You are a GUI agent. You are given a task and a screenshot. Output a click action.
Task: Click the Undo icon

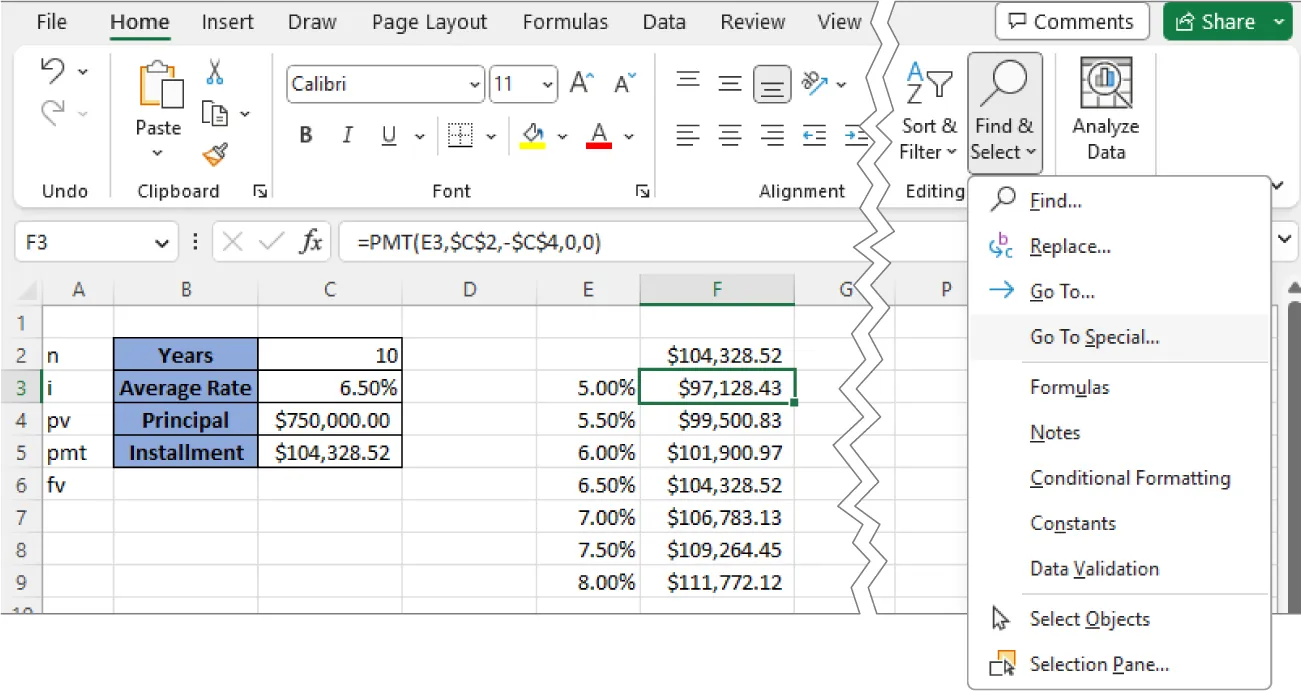point(53,70)
